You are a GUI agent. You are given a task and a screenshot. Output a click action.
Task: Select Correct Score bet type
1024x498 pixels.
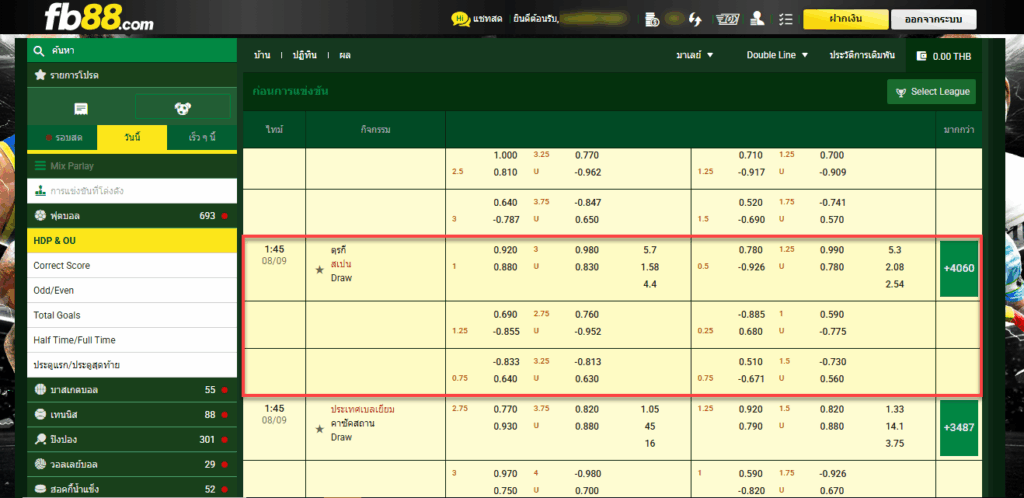coord(132,266)
